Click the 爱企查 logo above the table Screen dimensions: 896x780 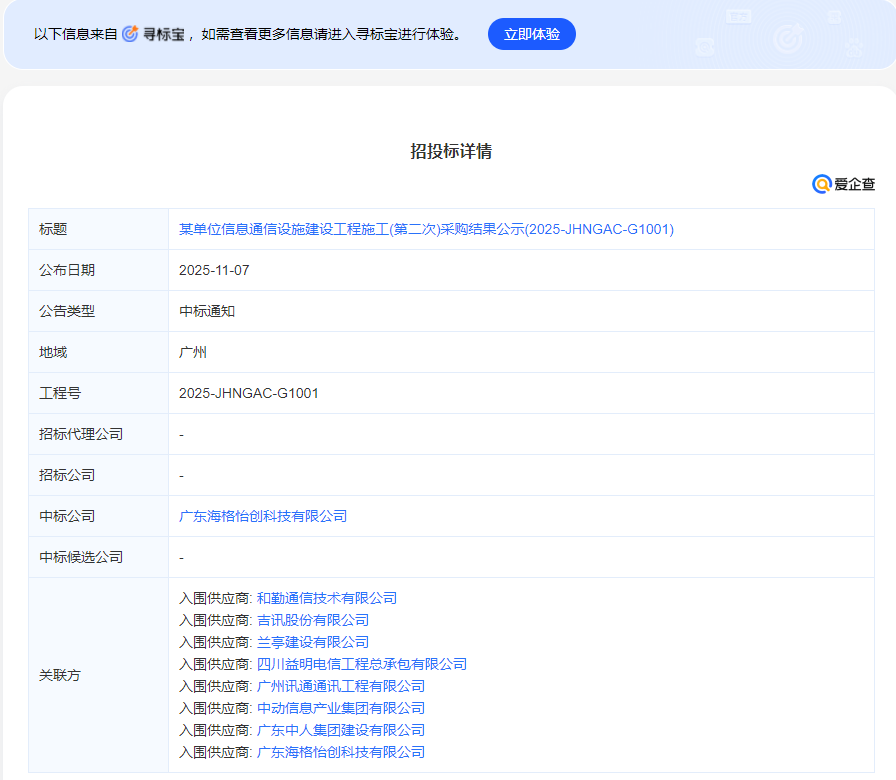[844, 184]
